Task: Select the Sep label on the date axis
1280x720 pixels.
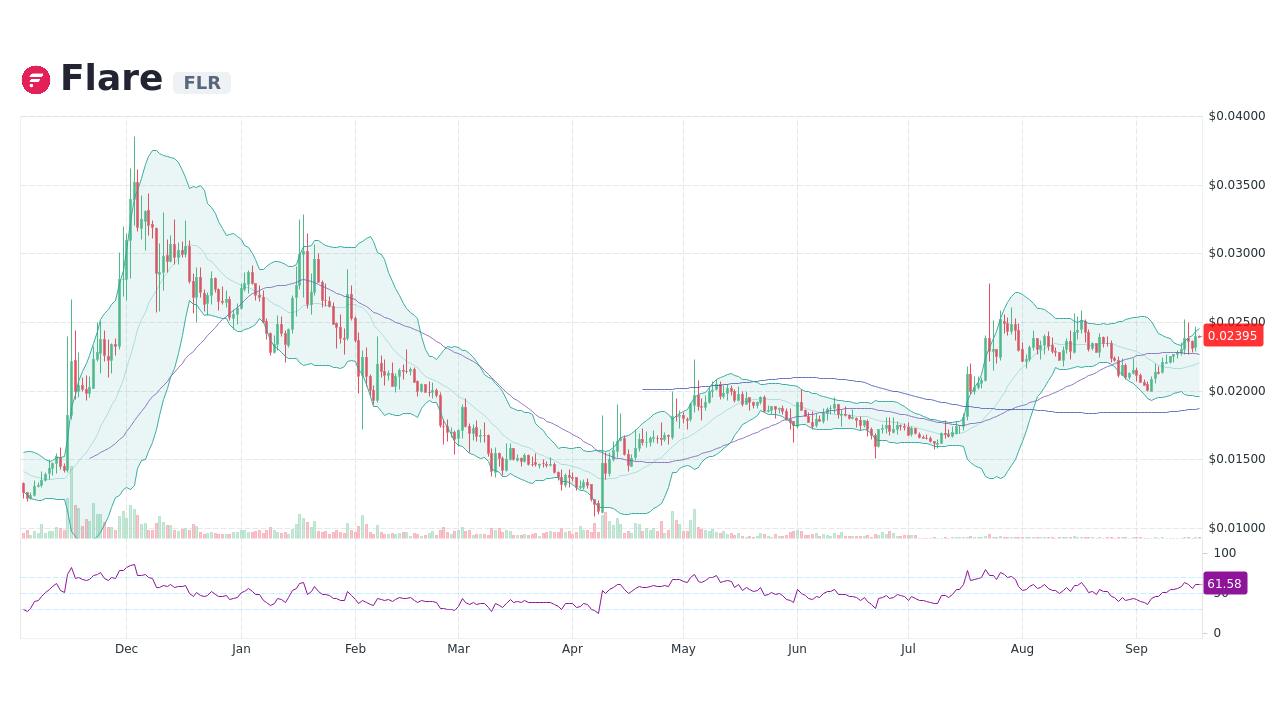Action: [1136, 649]
